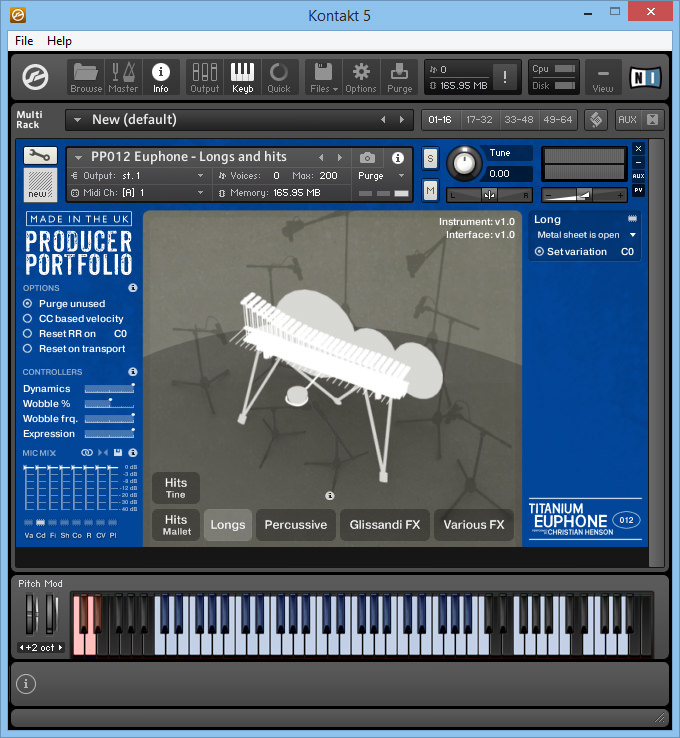Select the Hits Tine articulation

[176, 488]
